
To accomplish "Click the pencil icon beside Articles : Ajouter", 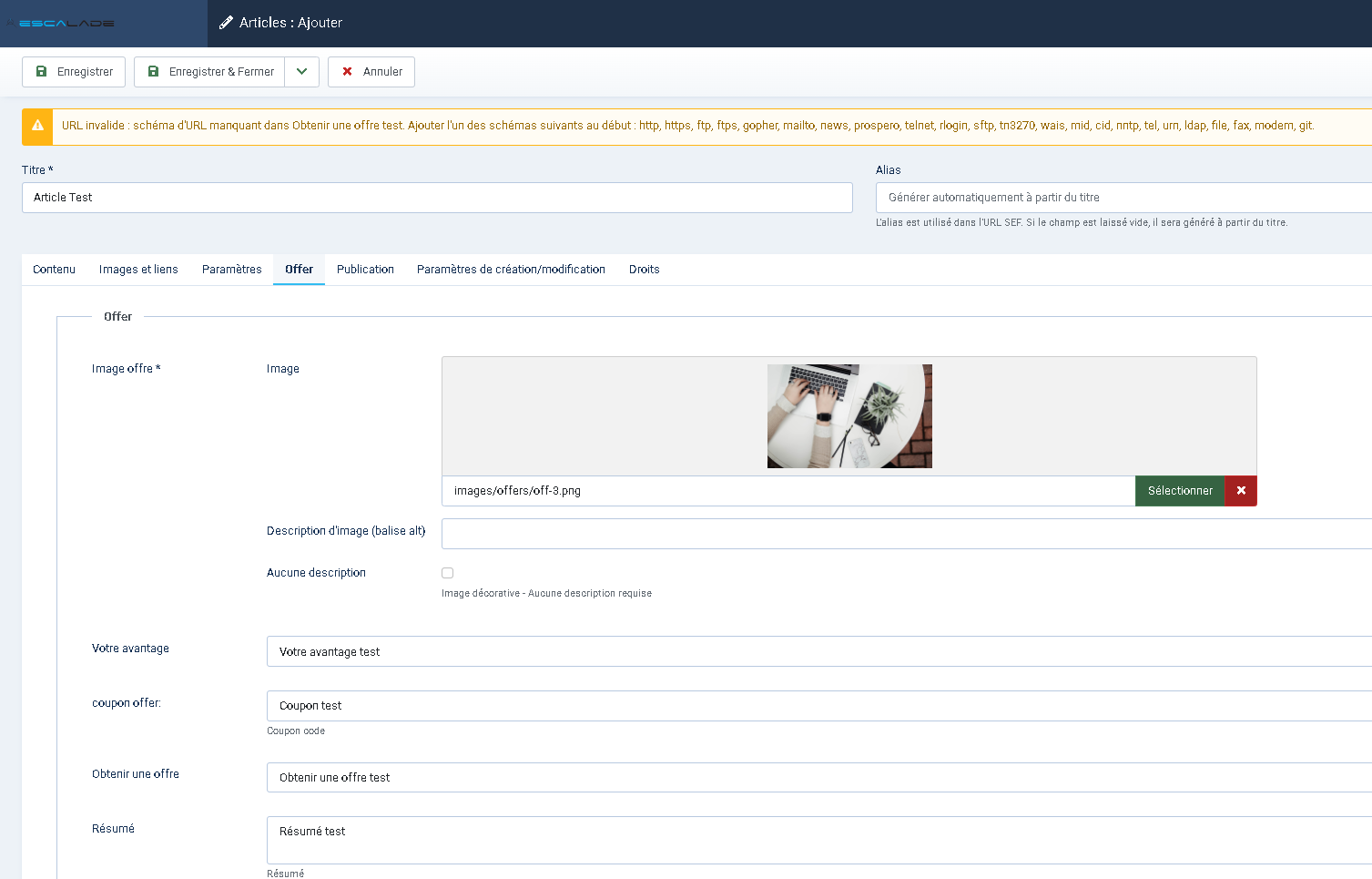I will [226, 23].
